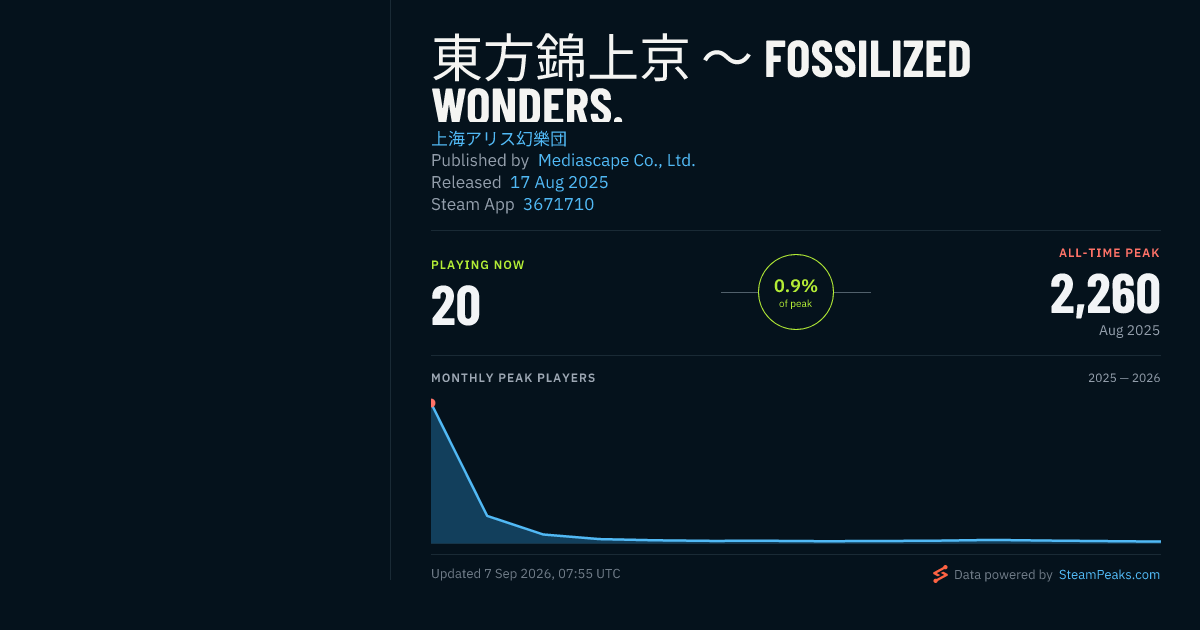Click the Updated 7 Sep 2026 timestamp

[526, 574]
